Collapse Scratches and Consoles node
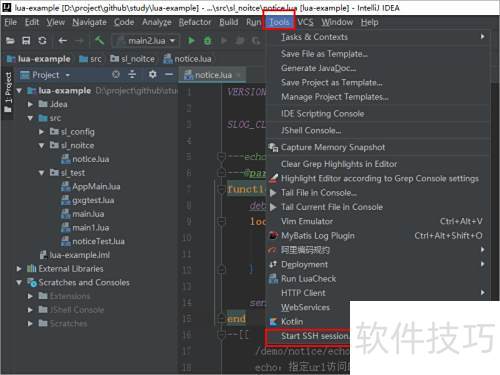This screenshot has height=375, width=500. click(x=19, y=282)
